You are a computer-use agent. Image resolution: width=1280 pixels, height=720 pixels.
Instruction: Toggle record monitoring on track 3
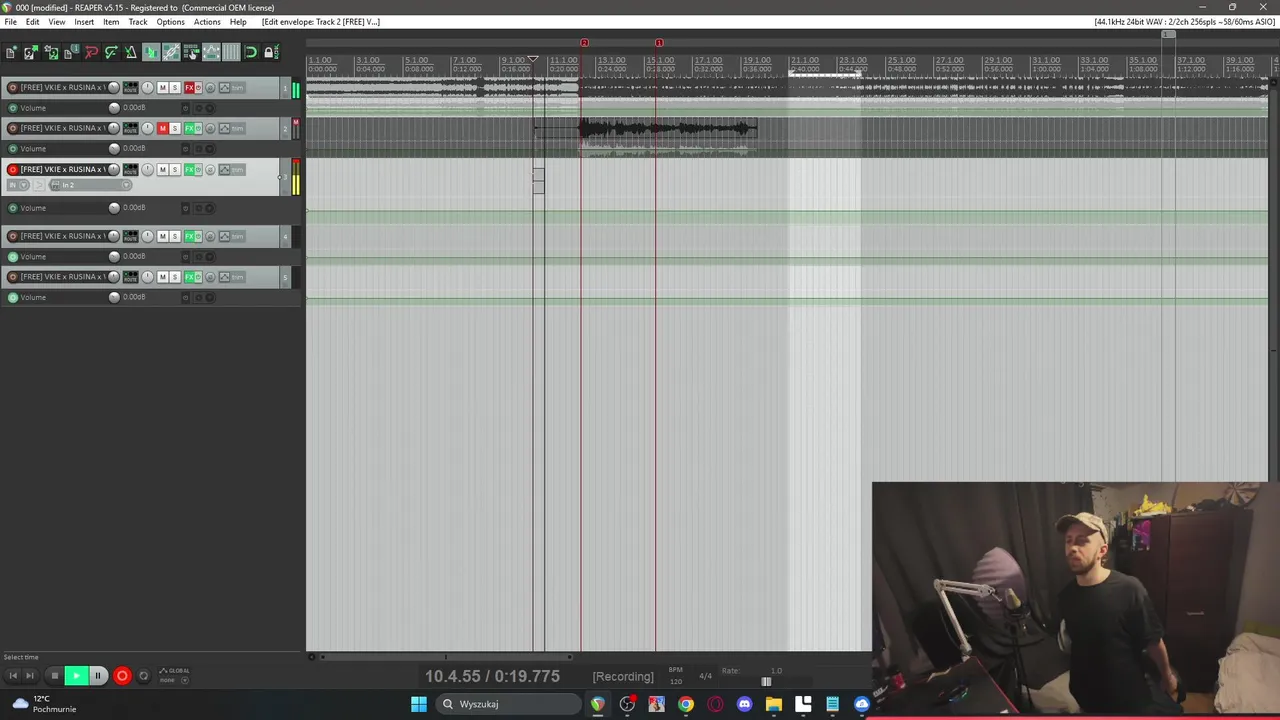(39, 185)
